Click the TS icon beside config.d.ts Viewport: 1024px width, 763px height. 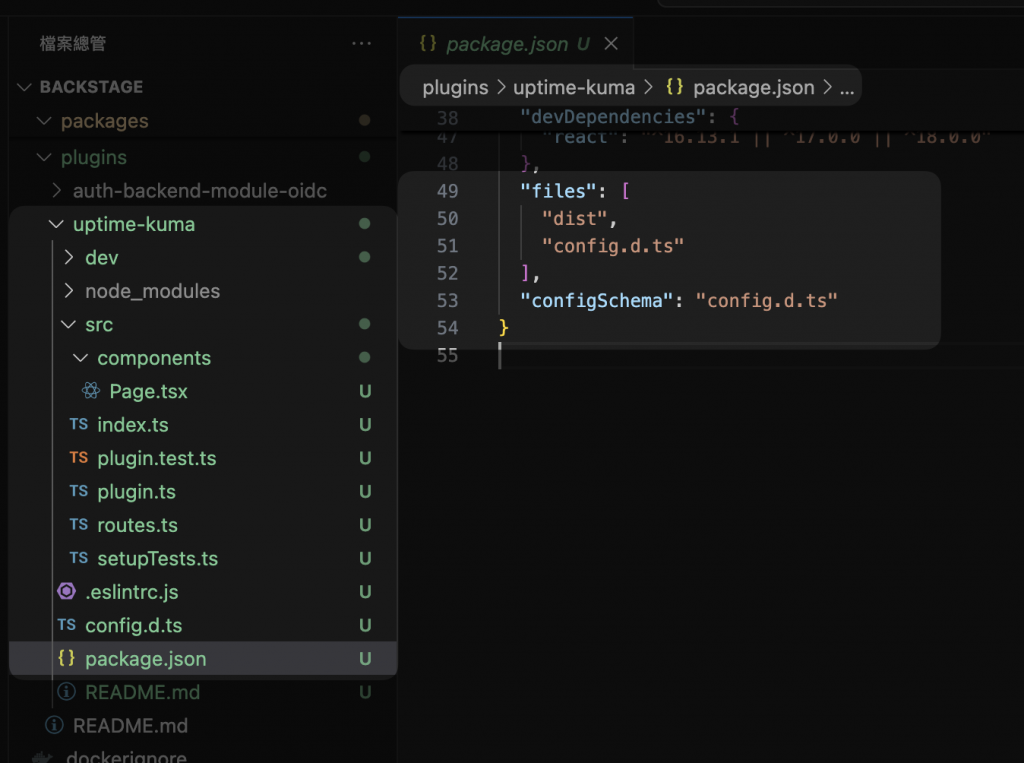66,626
